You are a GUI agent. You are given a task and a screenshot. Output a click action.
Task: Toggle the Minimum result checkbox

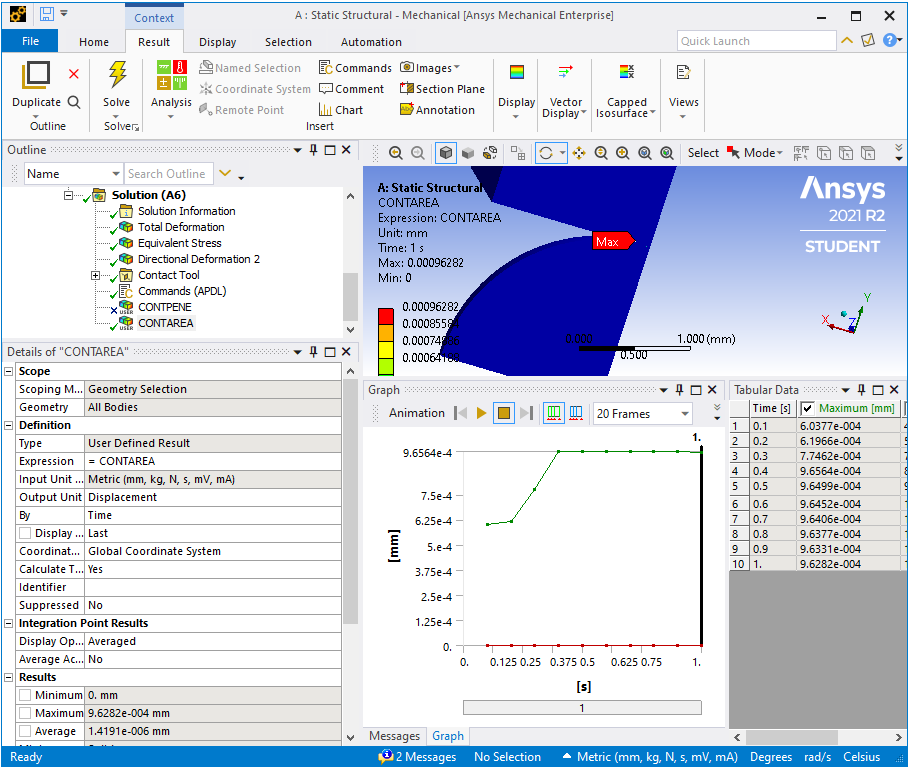point(25,695)
